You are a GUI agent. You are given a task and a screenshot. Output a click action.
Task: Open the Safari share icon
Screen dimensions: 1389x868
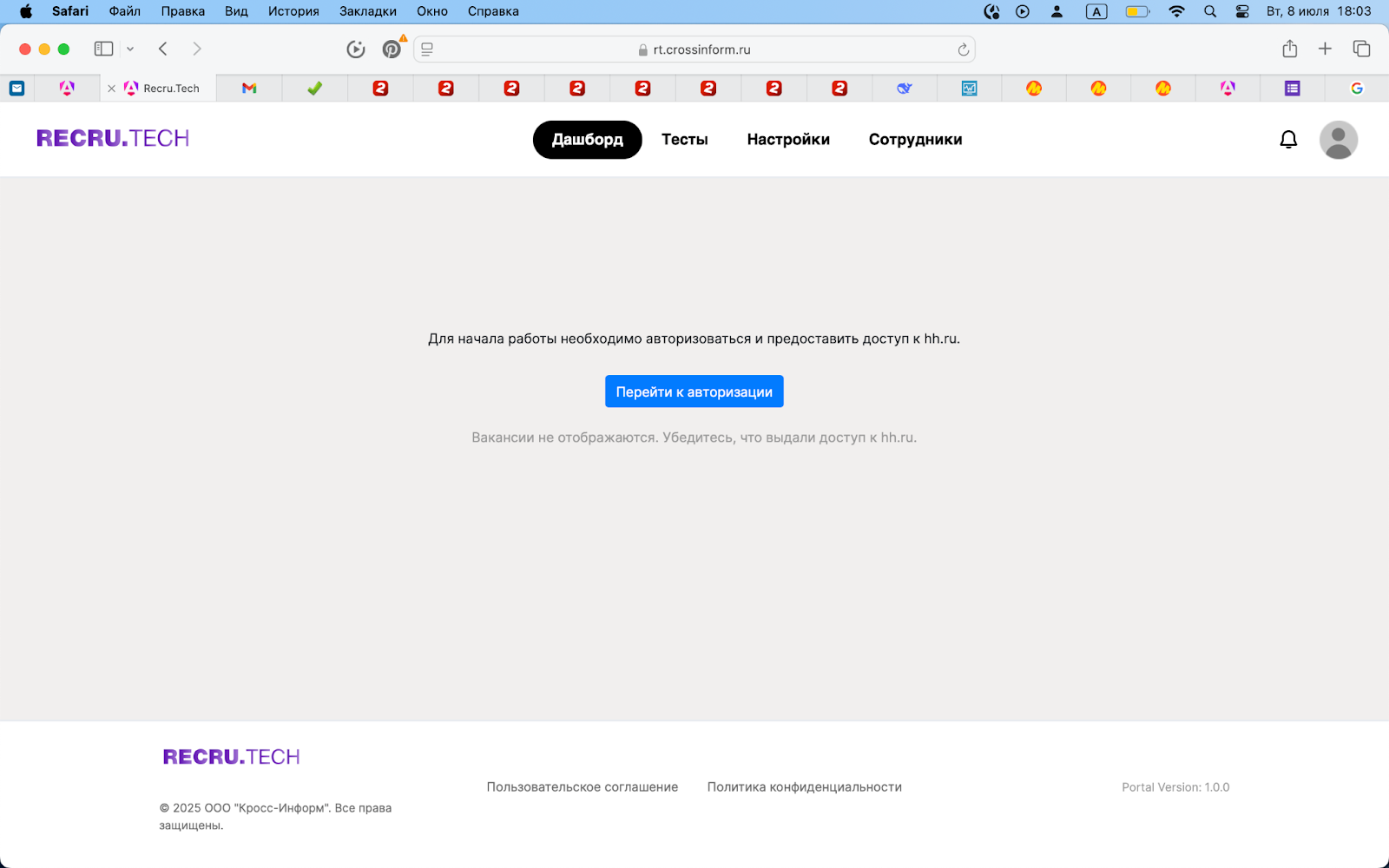[x=1289, y=49]
